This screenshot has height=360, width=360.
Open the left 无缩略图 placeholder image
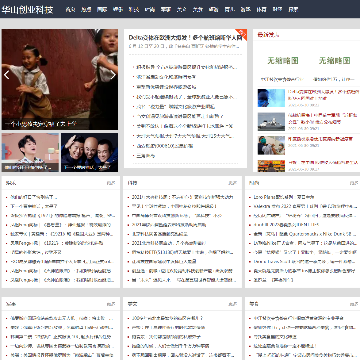pos(283,61)
